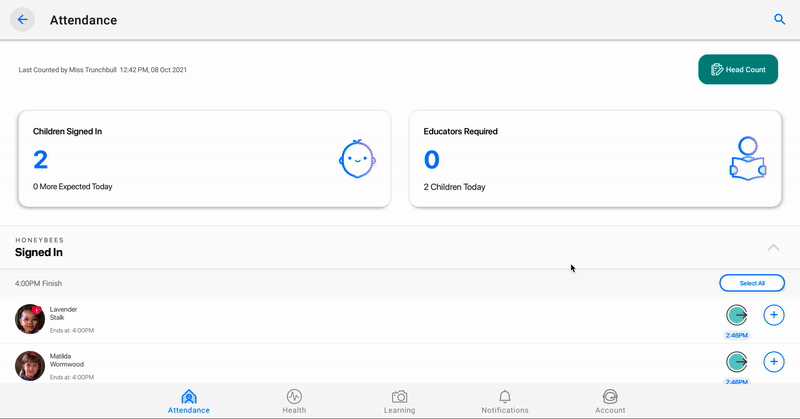This screenshot has height=419, width=800.
Task: Open the Children Signed In card
Action: 205,159
